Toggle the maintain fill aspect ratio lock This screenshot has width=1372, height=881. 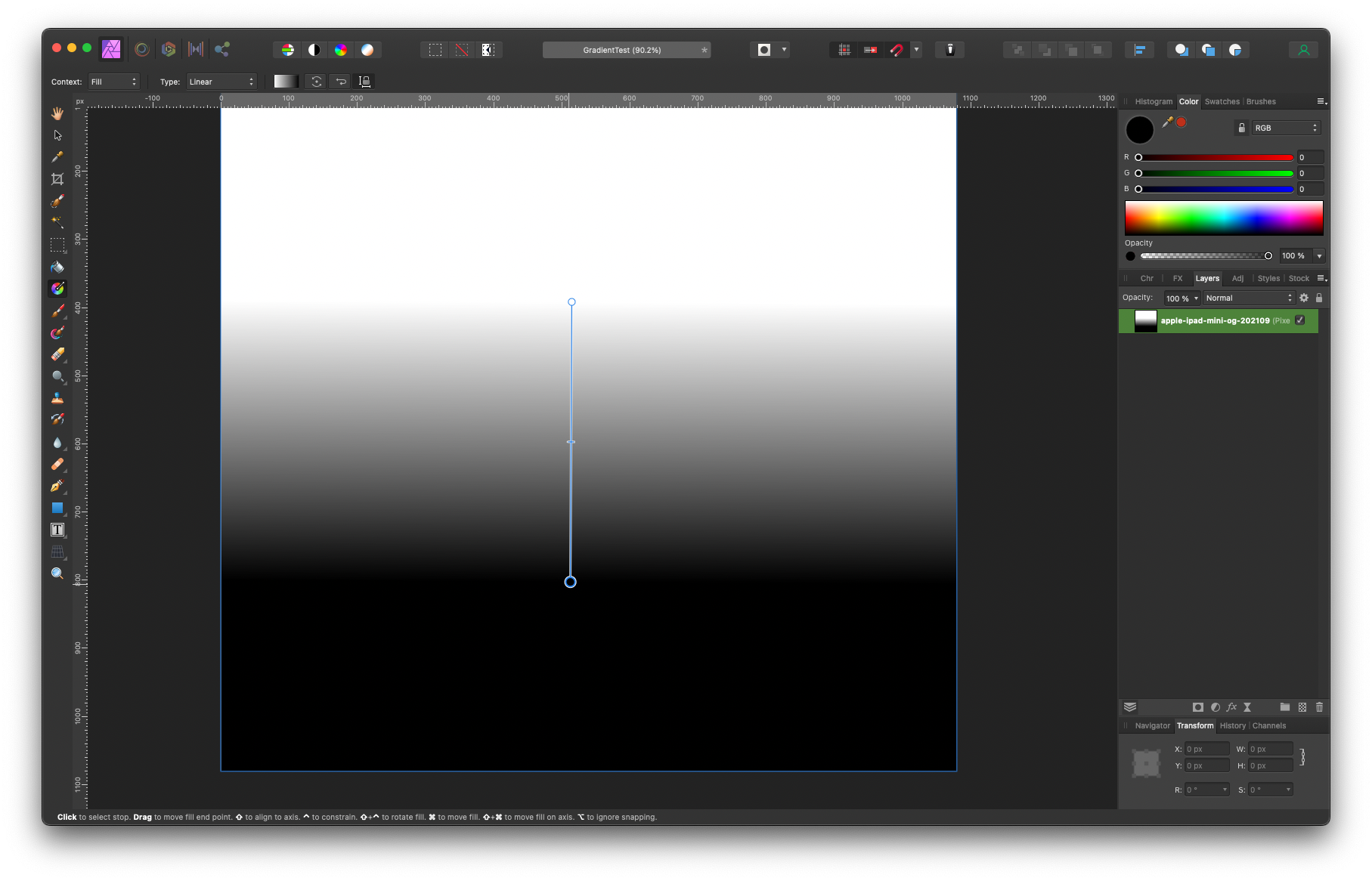tap(364, 81)
